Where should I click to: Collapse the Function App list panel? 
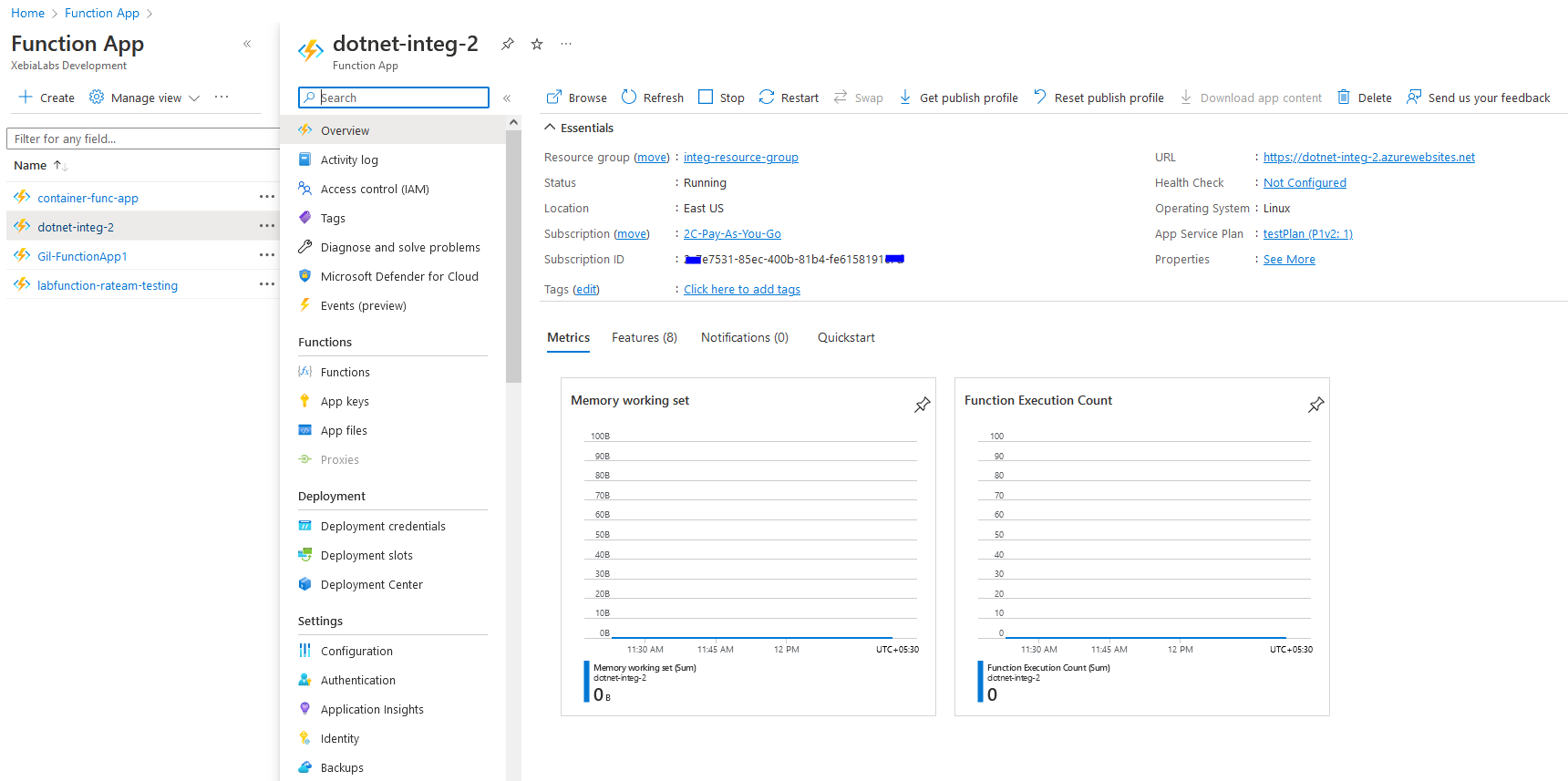tap(247, 44)
